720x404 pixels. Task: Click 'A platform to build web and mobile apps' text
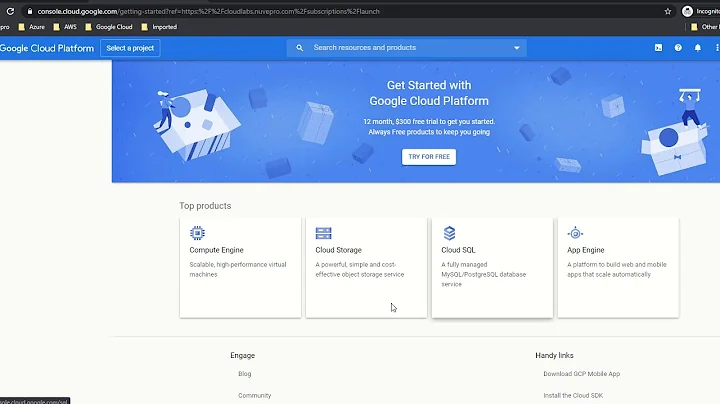click(617, 269)
